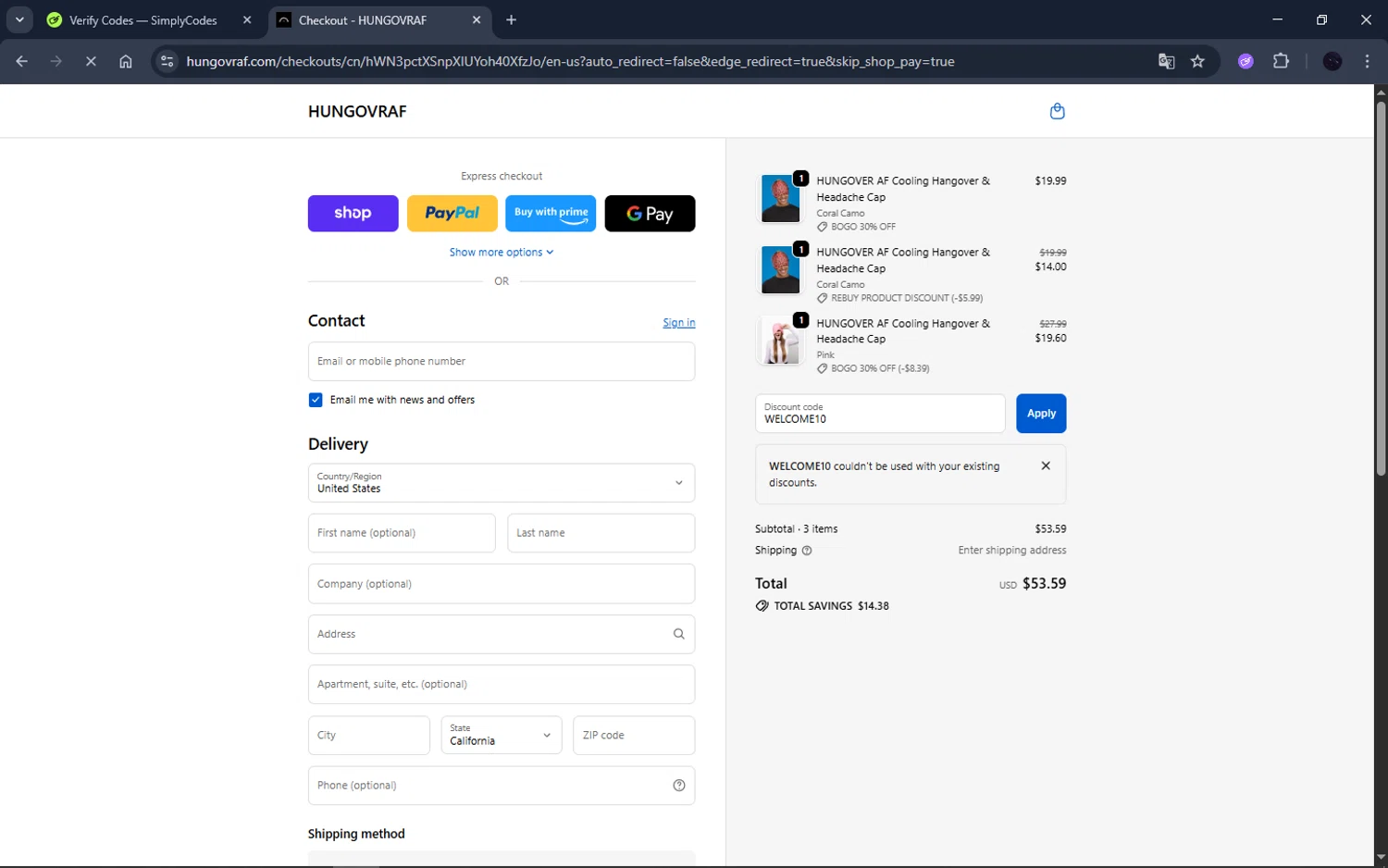Image resolution: width=1388 pixels, height=868 pixels.
Task: Click the Shipping method heading
Action: pos(356,834)
